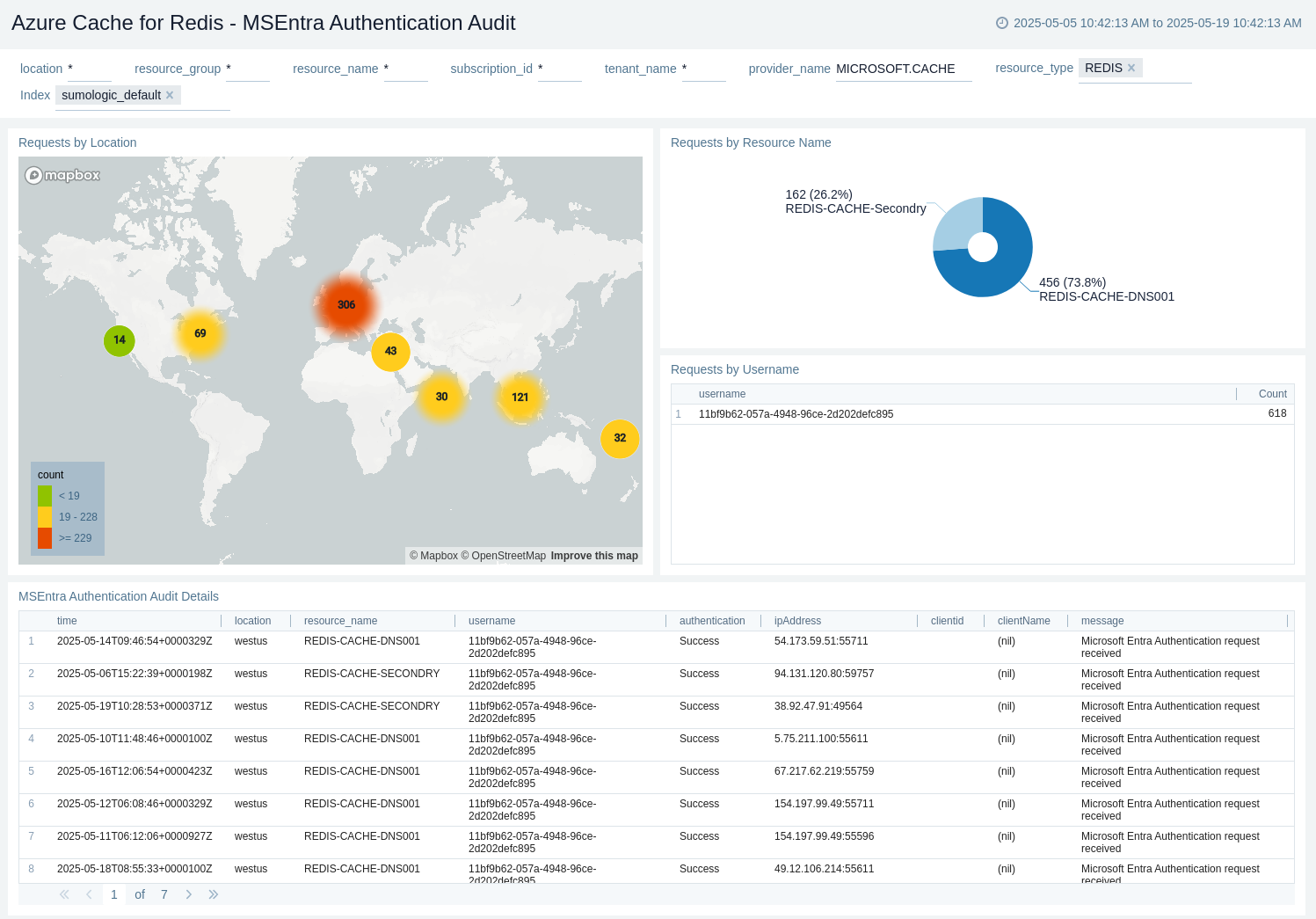
Task: Click the subscription_id filter field
Action: [560, 69]
